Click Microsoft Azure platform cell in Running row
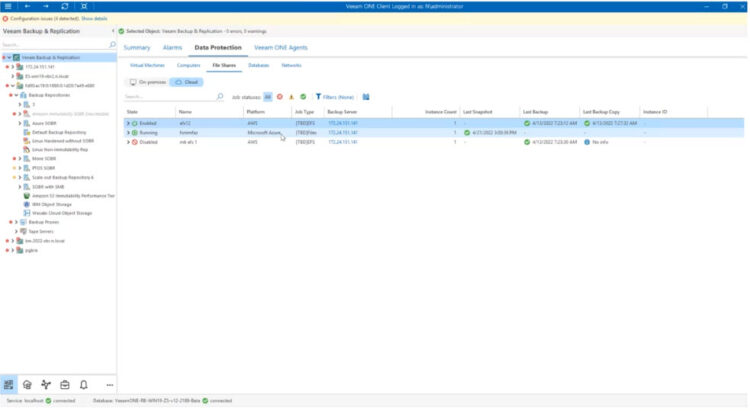 tap(264, 133)
